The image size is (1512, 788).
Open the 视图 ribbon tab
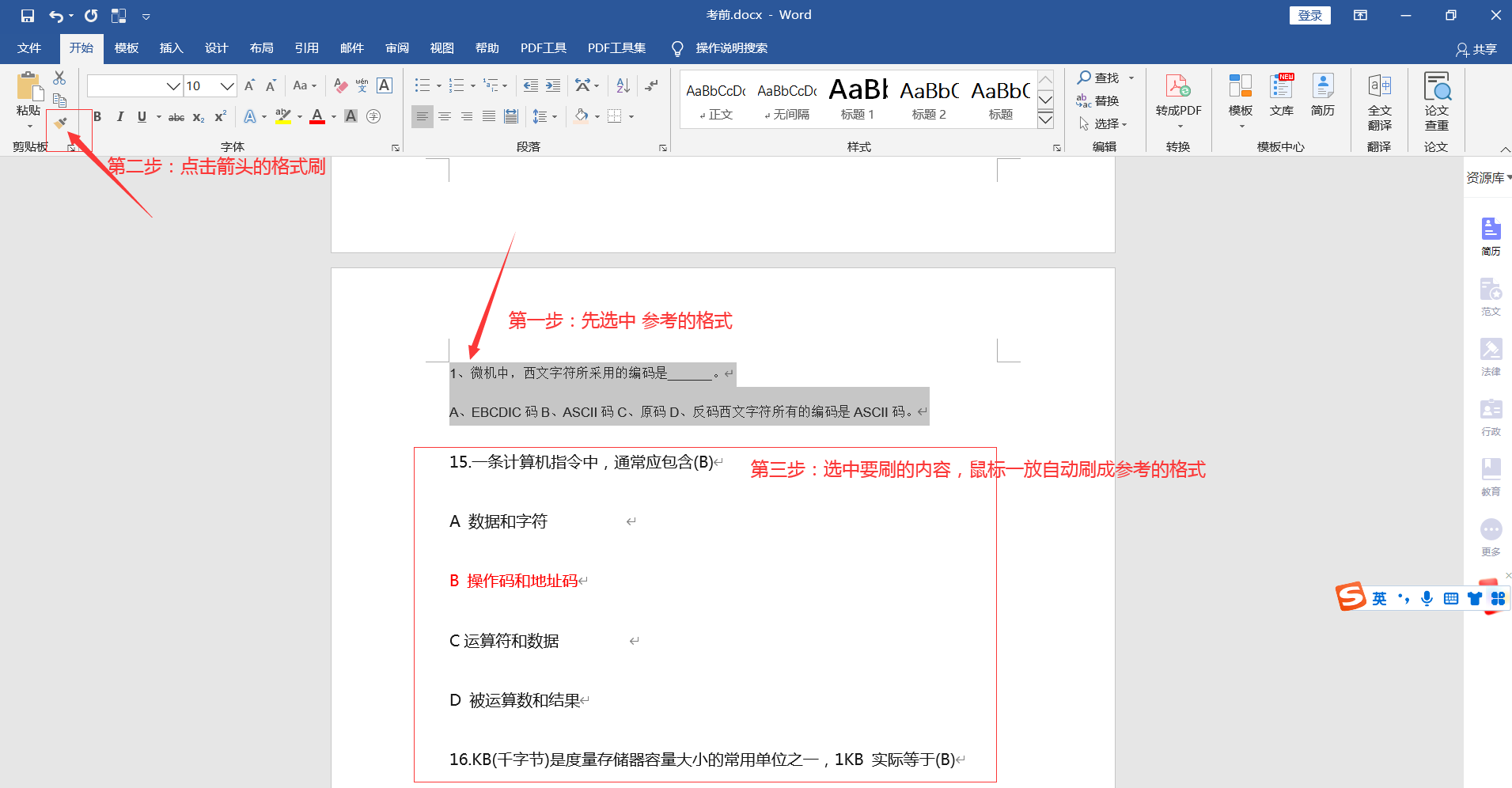coord(441,47)
